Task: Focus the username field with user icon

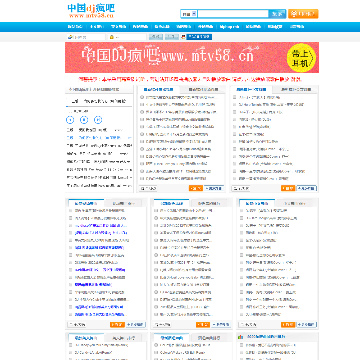Action: (86, 37)
